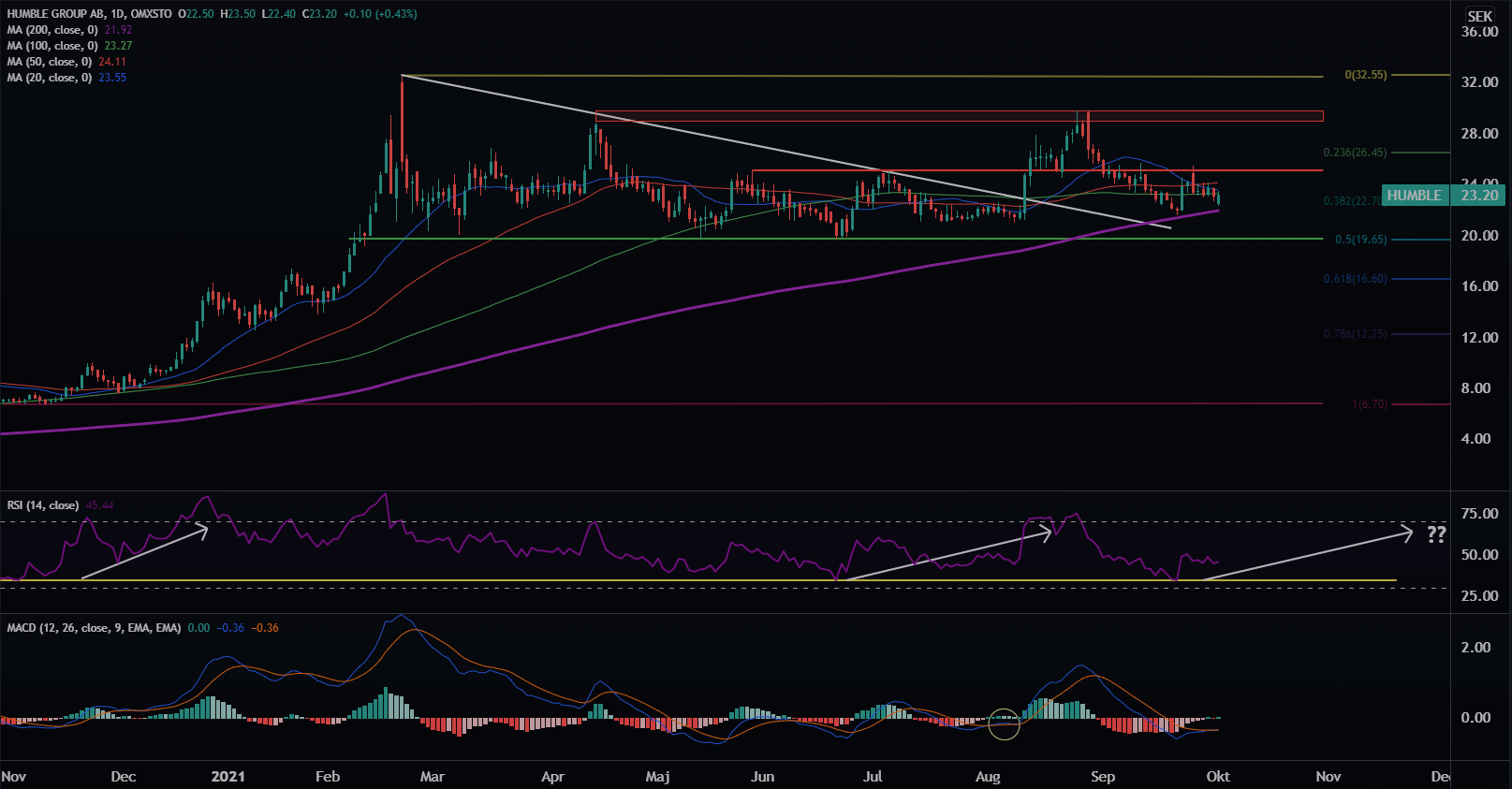Select the 0(32.55) Fibonacci level label
Viewport: 1512px width, 789px height.
tap(1365, 75)
